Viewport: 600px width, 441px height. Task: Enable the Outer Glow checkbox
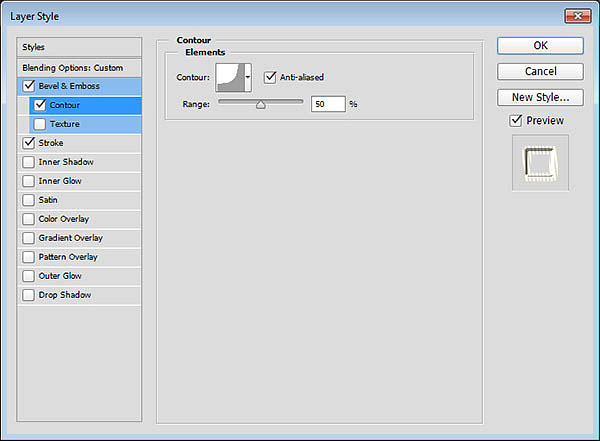(29, 276)
